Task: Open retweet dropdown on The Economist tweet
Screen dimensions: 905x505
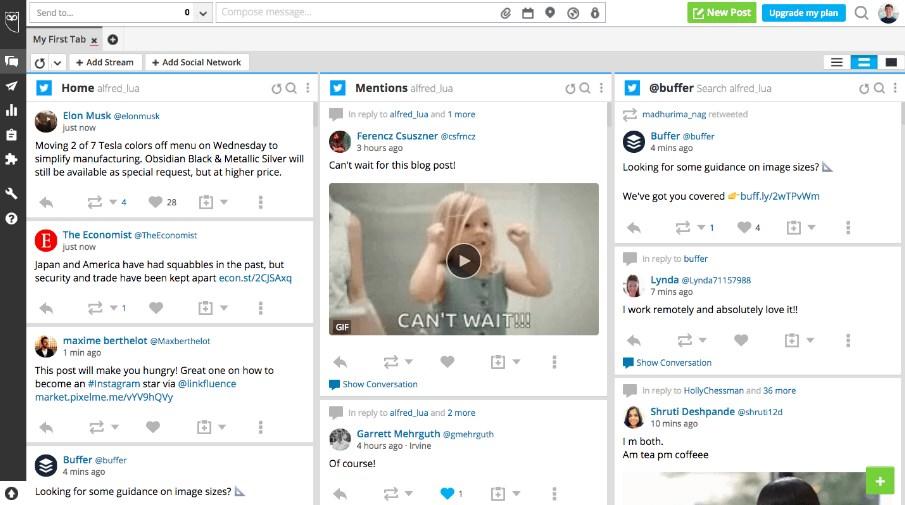Action: [114, 308]
